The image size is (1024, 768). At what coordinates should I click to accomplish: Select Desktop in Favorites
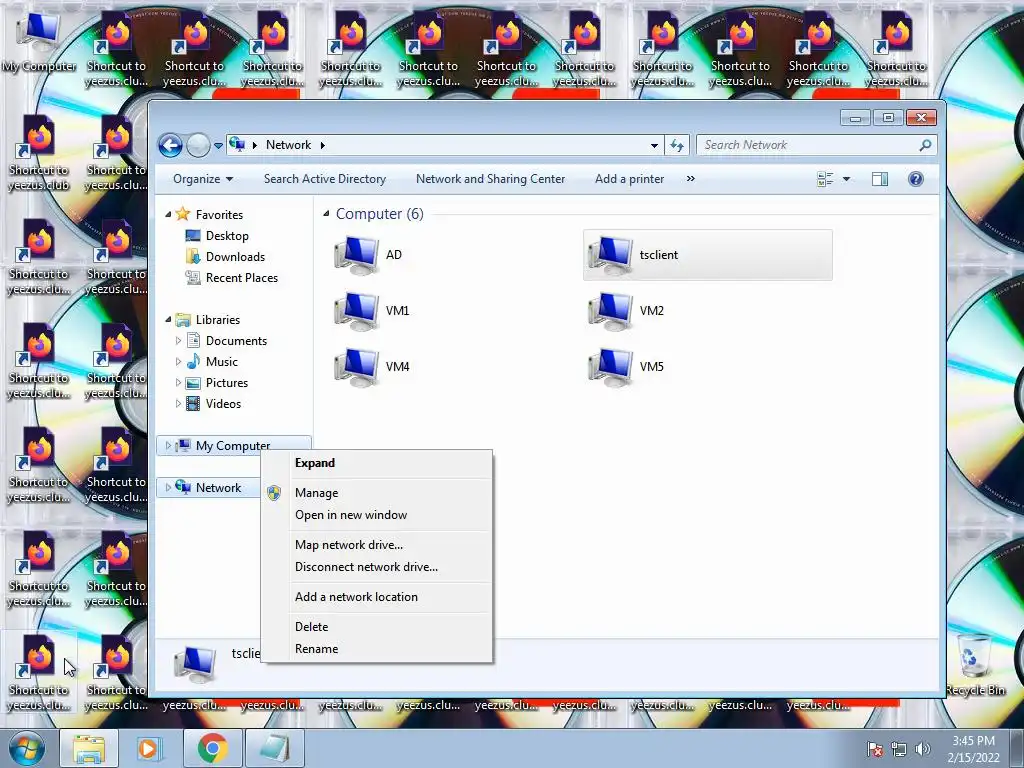[227, 236]
